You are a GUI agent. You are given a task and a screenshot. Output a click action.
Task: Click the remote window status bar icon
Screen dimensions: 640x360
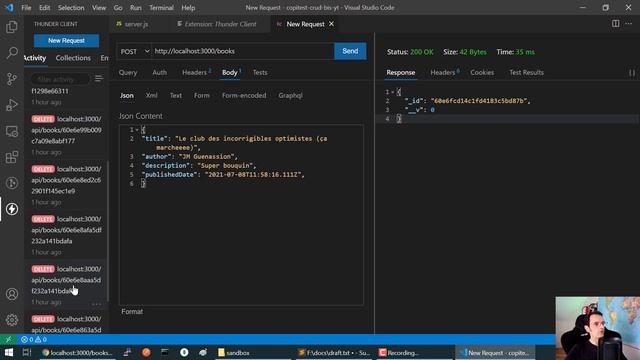pos(8,339)
